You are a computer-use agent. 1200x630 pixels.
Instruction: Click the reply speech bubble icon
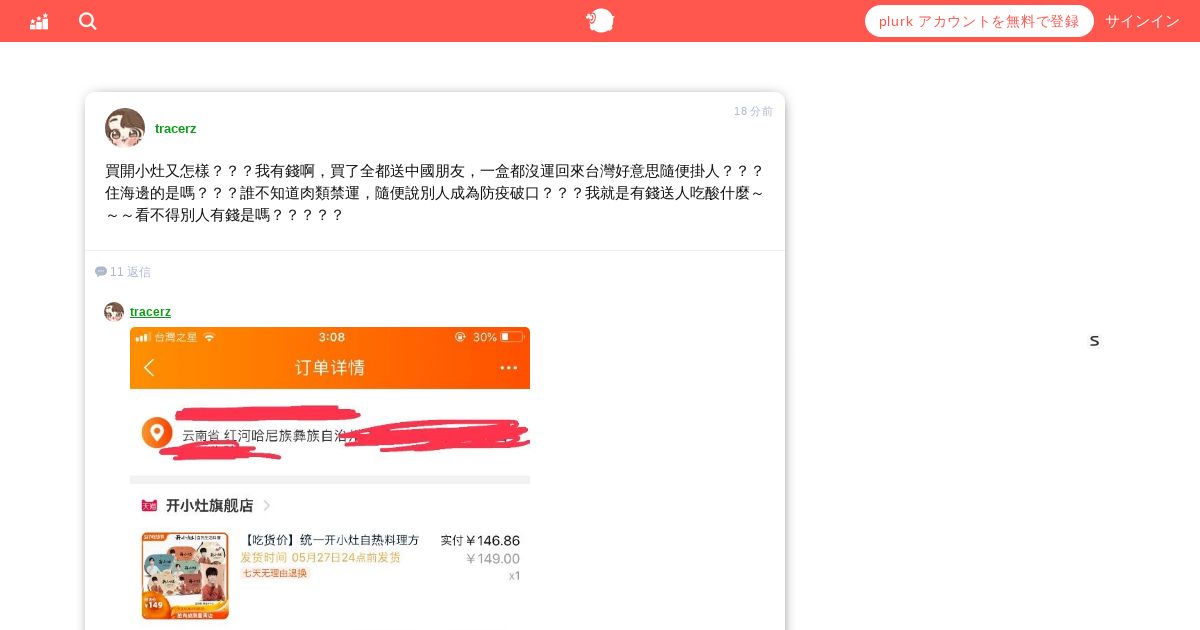100,272
